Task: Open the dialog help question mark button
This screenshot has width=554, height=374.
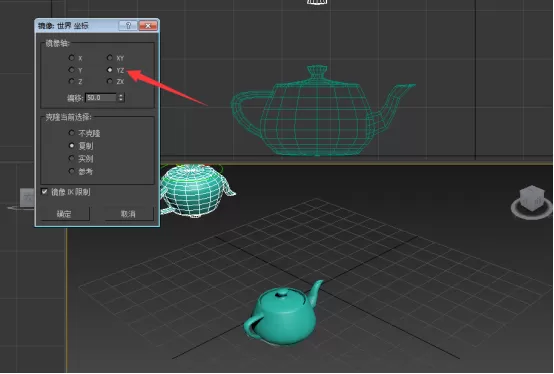Action: coord(128,25)
